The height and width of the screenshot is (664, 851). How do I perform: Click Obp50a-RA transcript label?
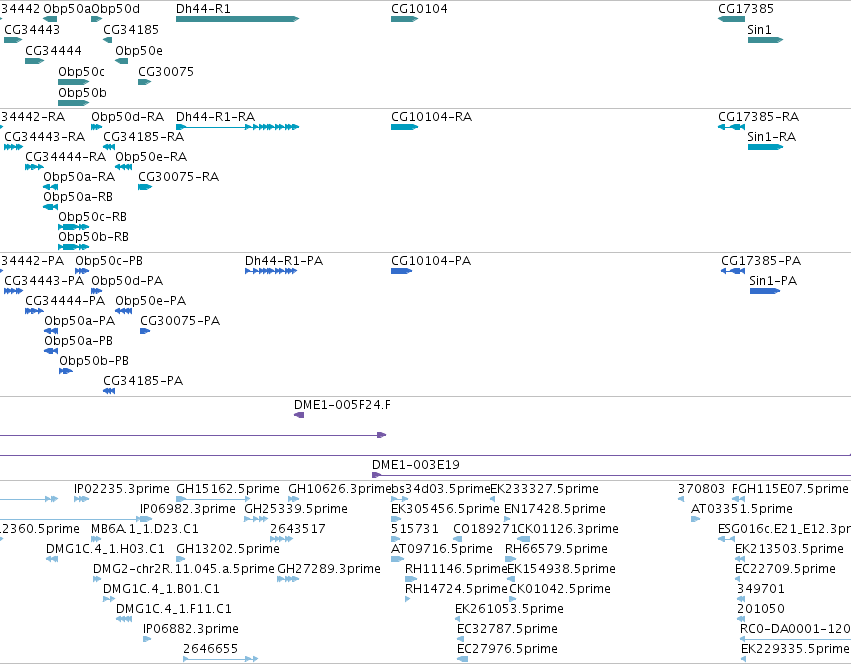(x=79, y=177)
